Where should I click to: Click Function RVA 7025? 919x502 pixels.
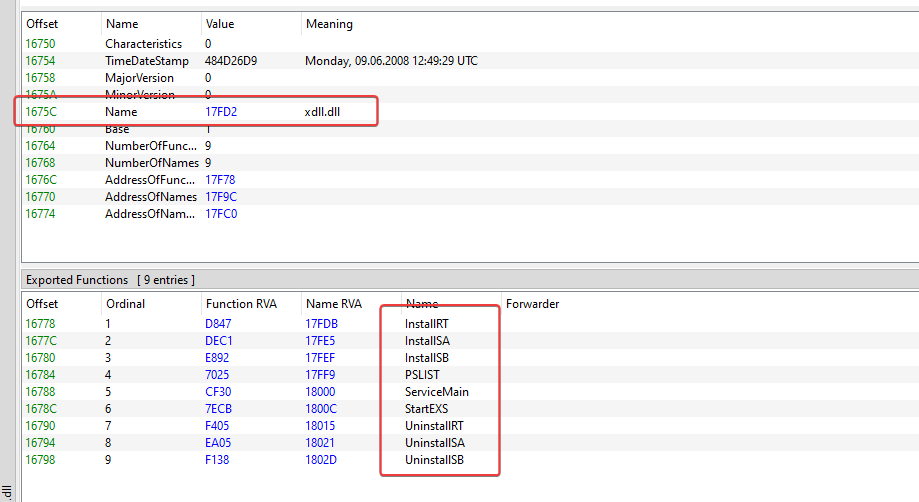tap(217, 375)
